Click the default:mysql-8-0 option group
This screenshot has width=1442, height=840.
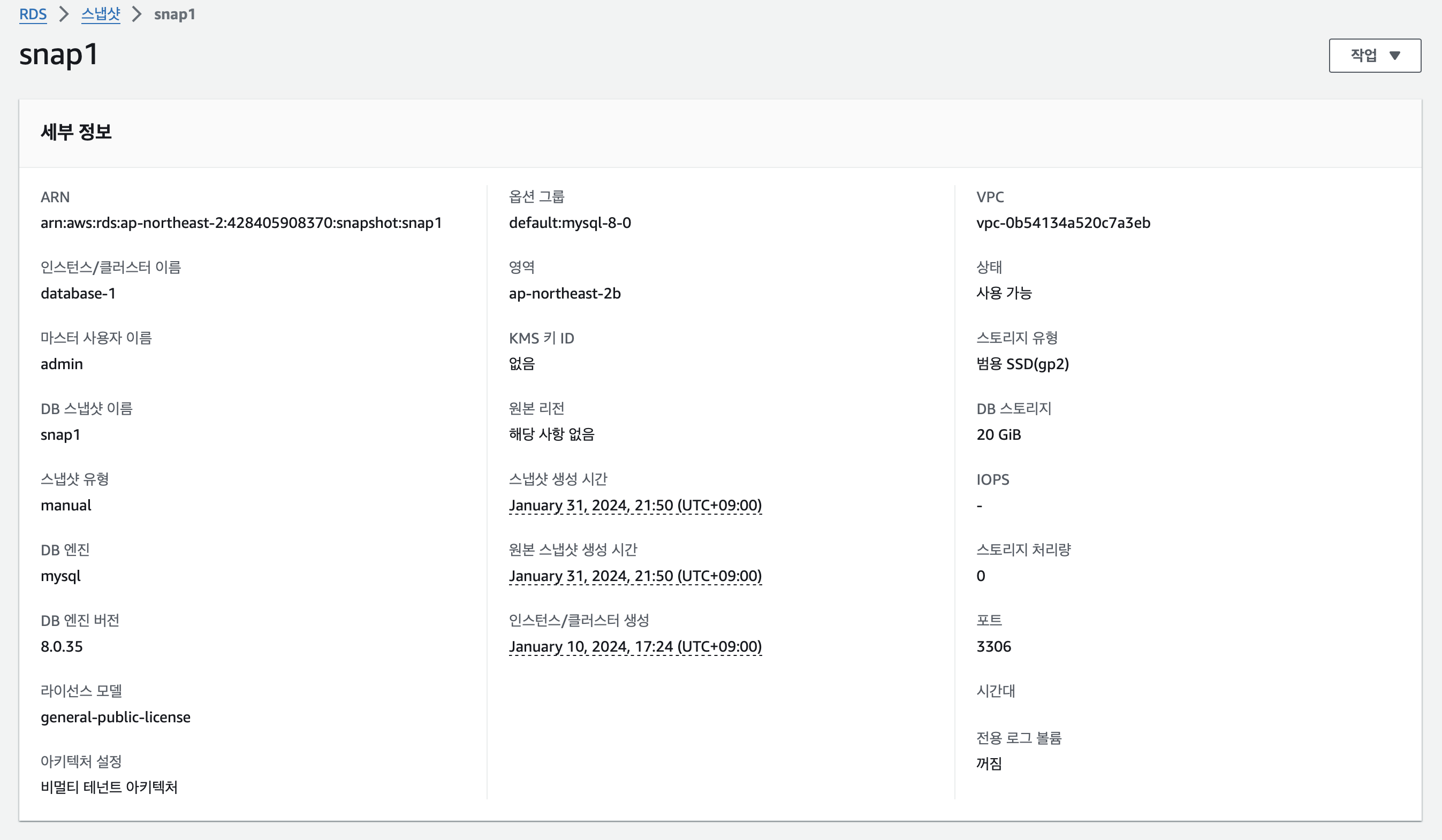click(570, 223)
